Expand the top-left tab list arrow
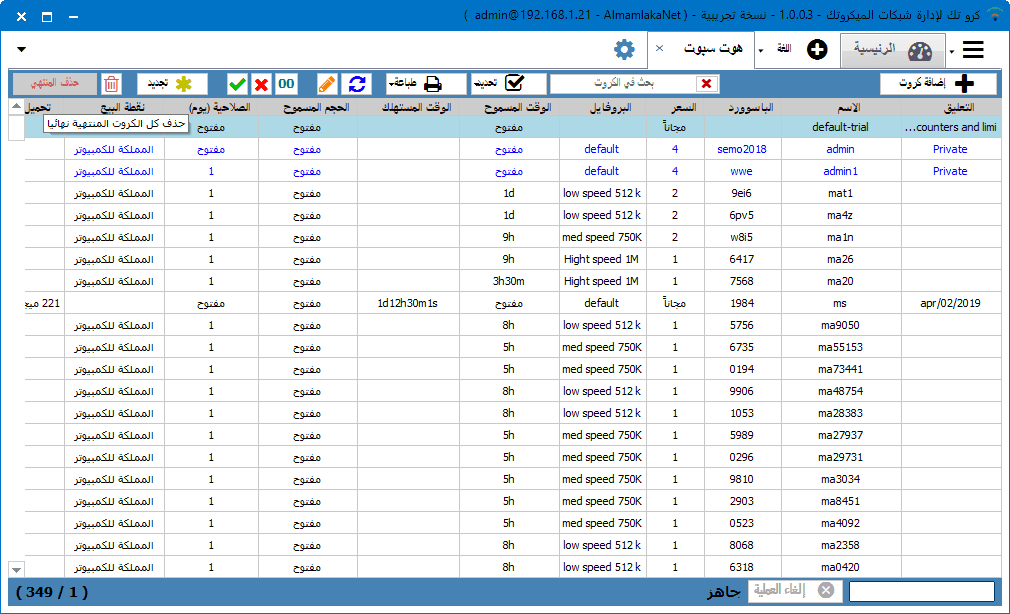 point(21,50)
